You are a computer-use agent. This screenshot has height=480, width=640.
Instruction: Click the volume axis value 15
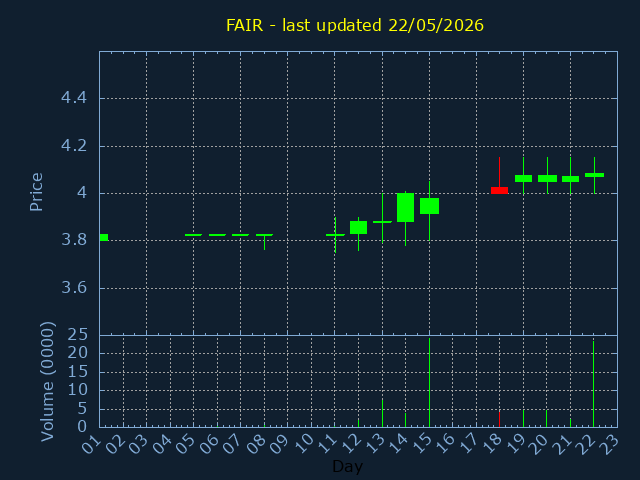pyautogui.click(x=78, y=372)
